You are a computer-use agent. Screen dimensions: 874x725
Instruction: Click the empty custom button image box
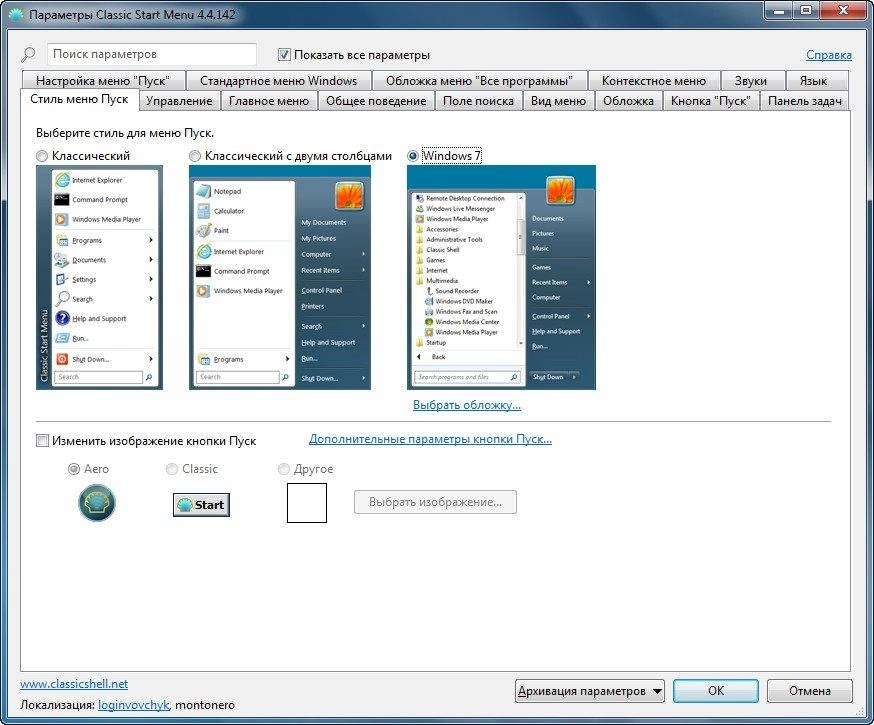pyautogui.click(x=307, y=503)
